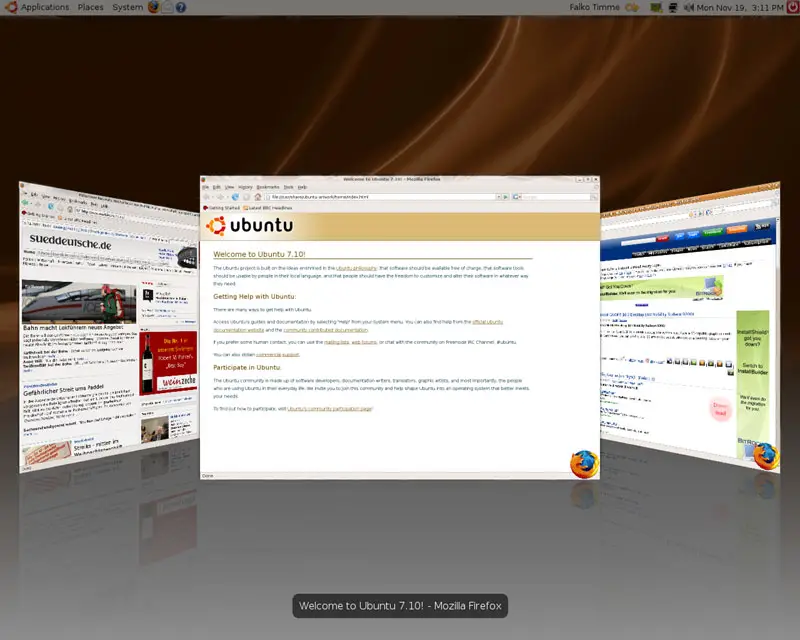
Task: Click the Firefox icon on the right window preview
Action: [766, 456]
